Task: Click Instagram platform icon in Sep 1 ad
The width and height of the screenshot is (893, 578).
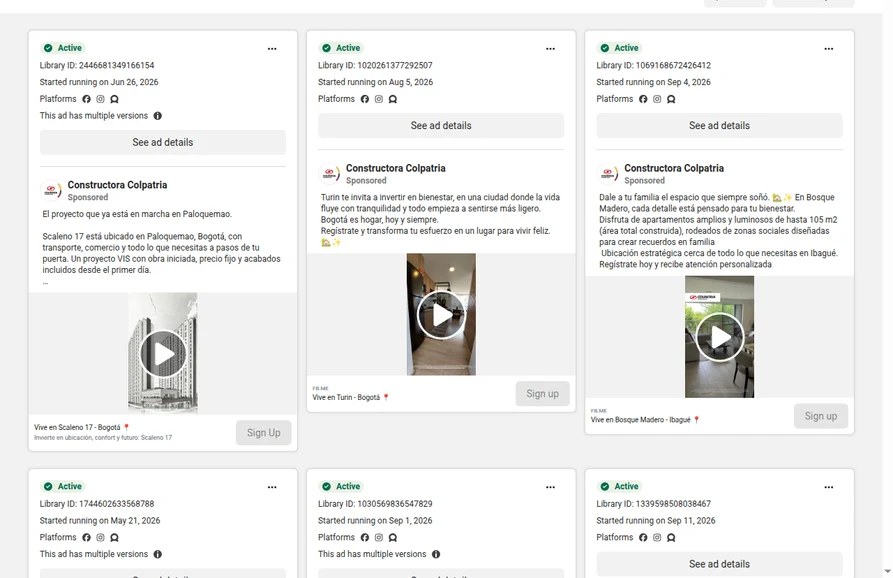Action: (379, 538)
